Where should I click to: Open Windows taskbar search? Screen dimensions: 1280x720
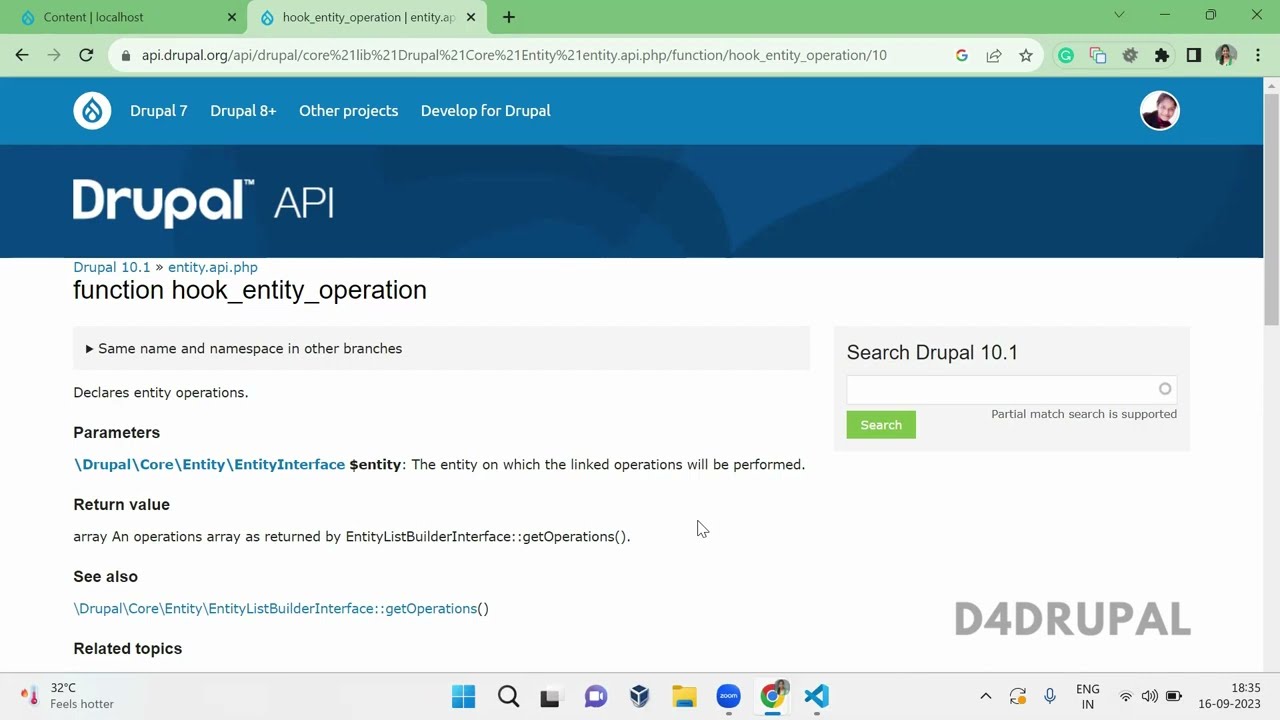tap(508, 696)
